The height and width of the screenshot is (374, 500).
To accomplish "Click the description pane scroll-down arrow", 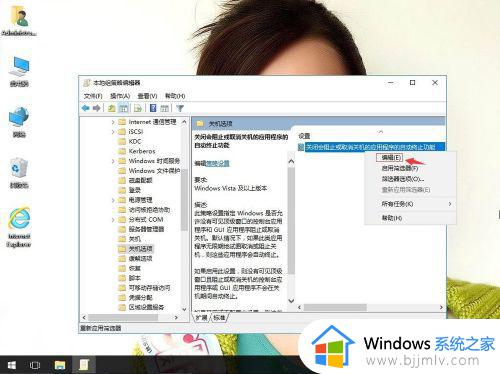I will point(291,301).
